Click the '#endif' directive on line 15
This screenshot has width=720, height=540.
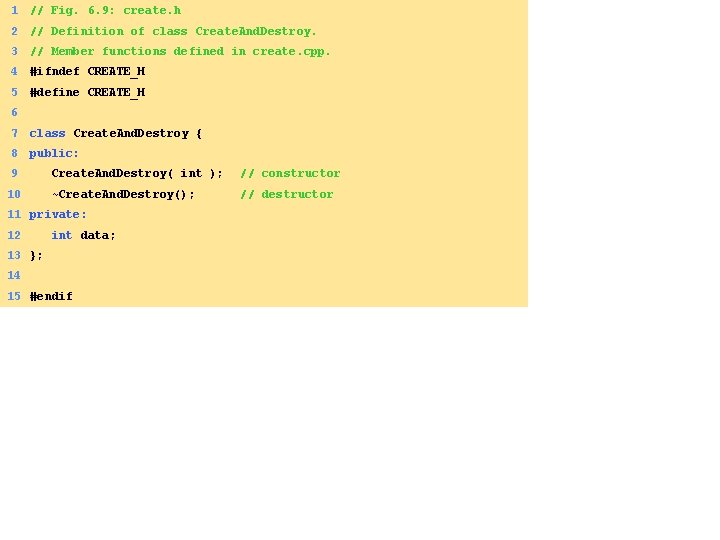tap(51, 296)
